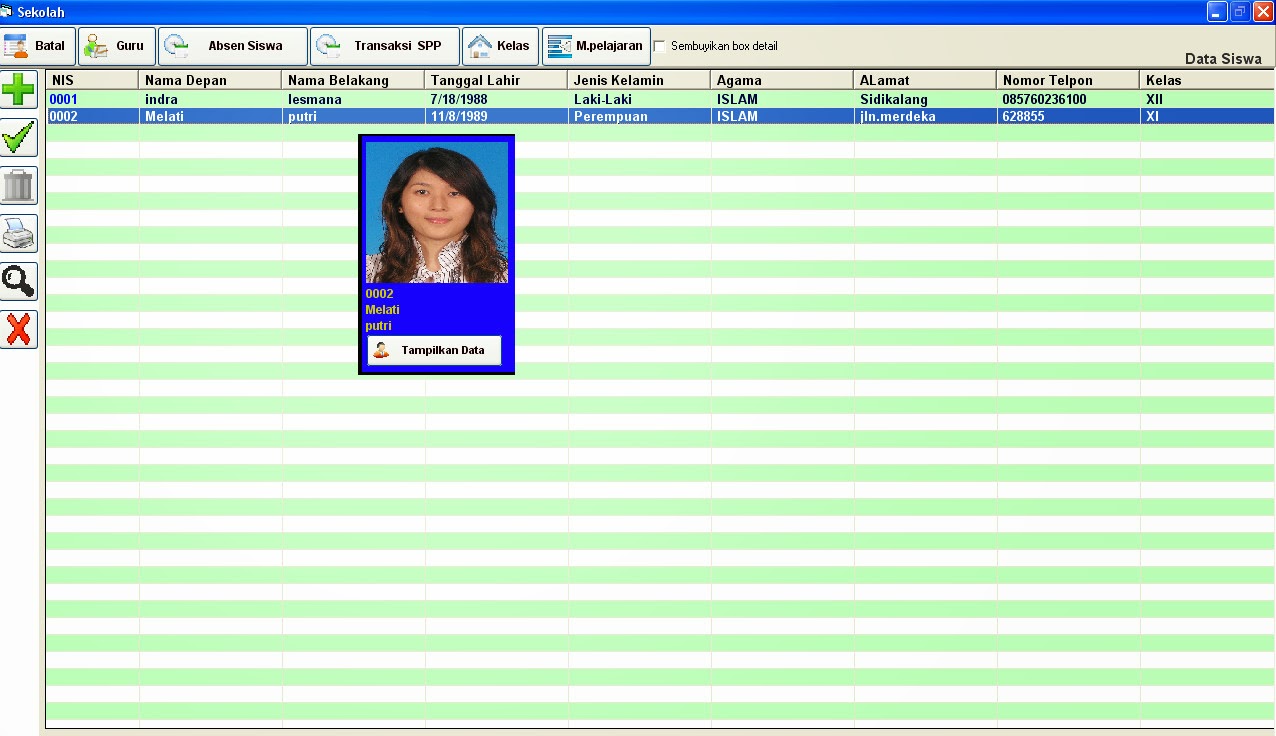Click the address cell 'Sidikalang'
The width and height of the screenshot is (1276, 736).
[x=925, y=99]
